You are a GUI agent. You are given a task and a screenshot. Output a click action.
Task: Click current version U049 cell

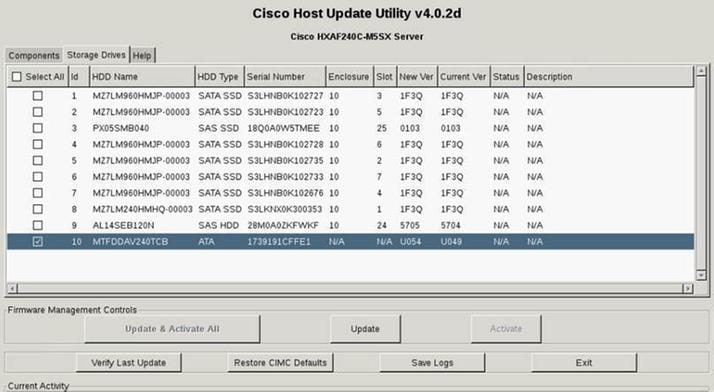coord(451,242)
